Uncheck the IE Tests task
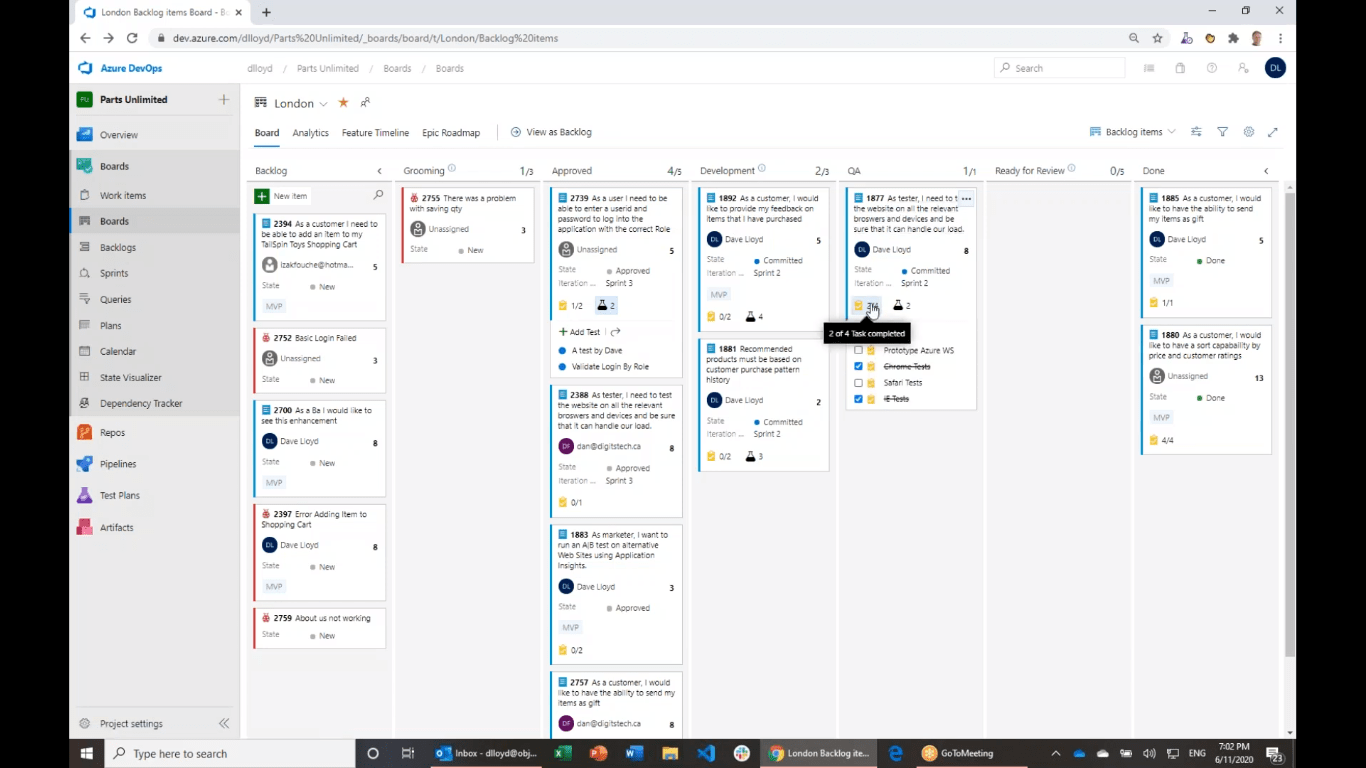The width and height of the screenshot is (1366, 768). click(858, 399)
